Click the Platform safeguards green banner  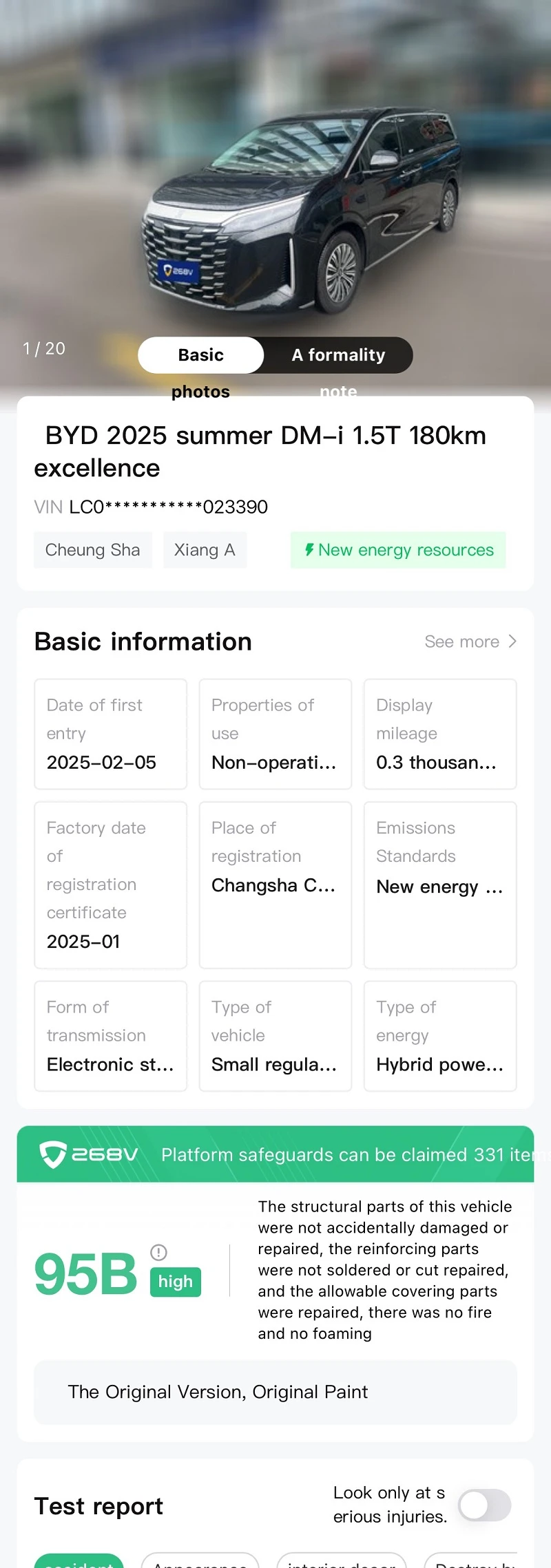[275, 1154]
